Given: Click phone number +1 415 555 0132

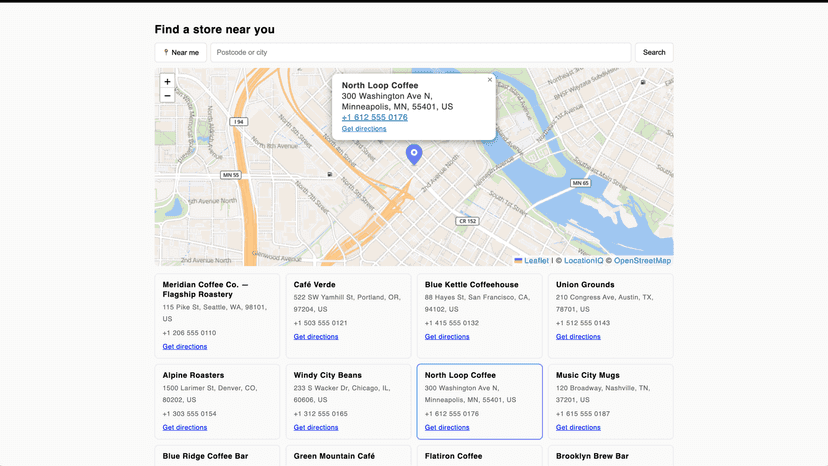Looking at the screenshot, I should point(451,323).
